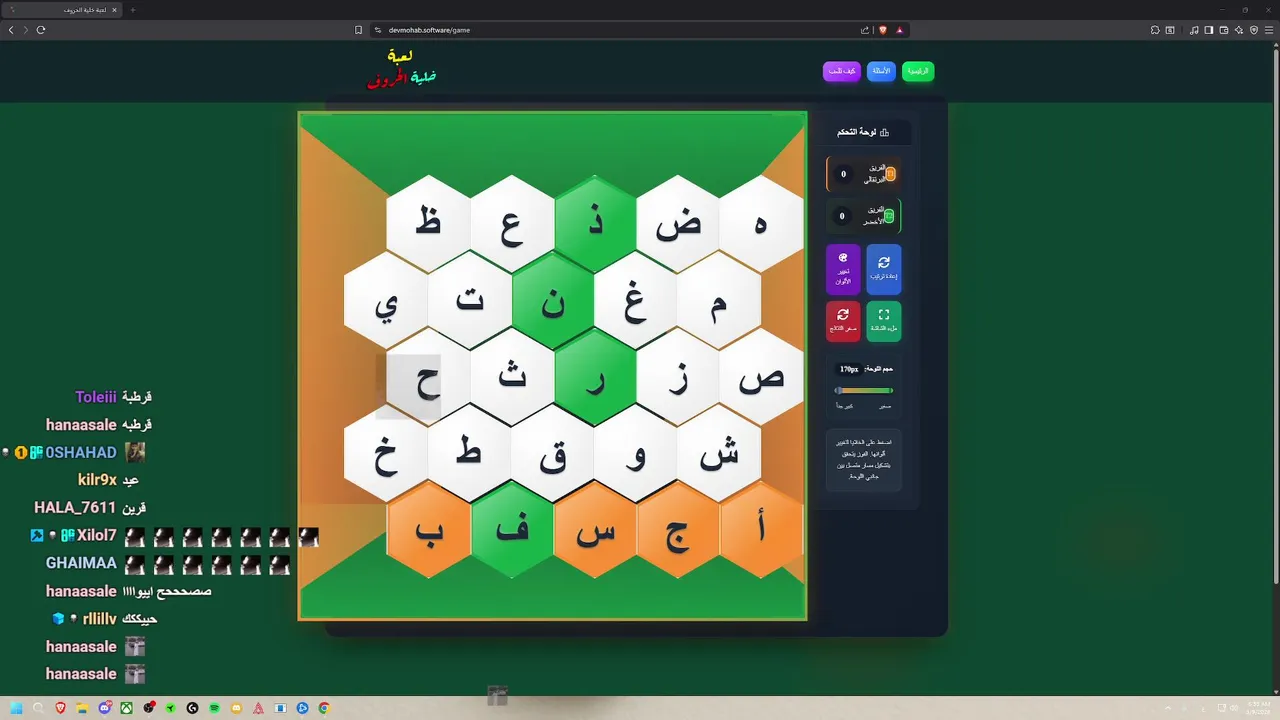Click the green fullscreen button
The height and width of the screenshot is (720, 1280).
pos(884,321)
